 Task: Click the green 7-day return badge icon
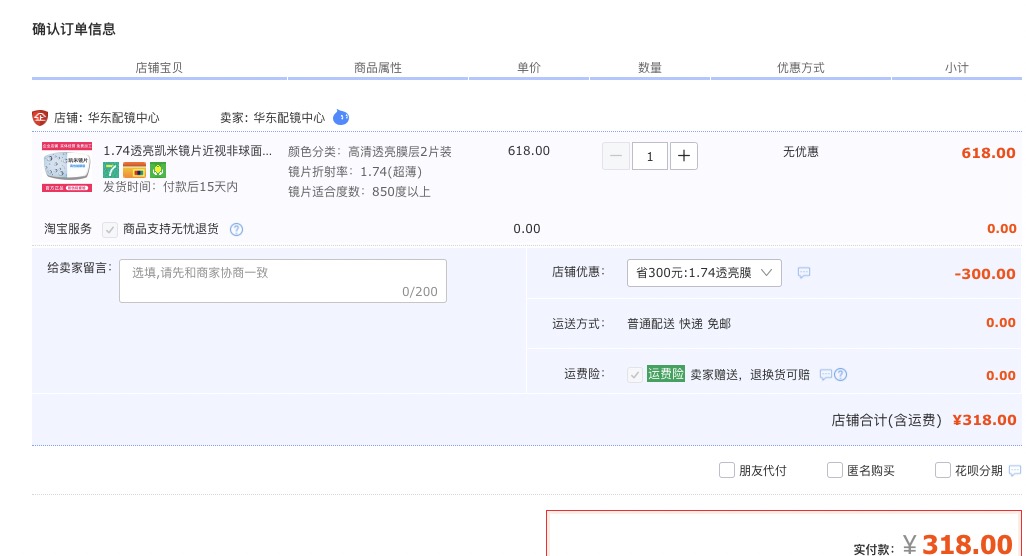pos(111,170)
